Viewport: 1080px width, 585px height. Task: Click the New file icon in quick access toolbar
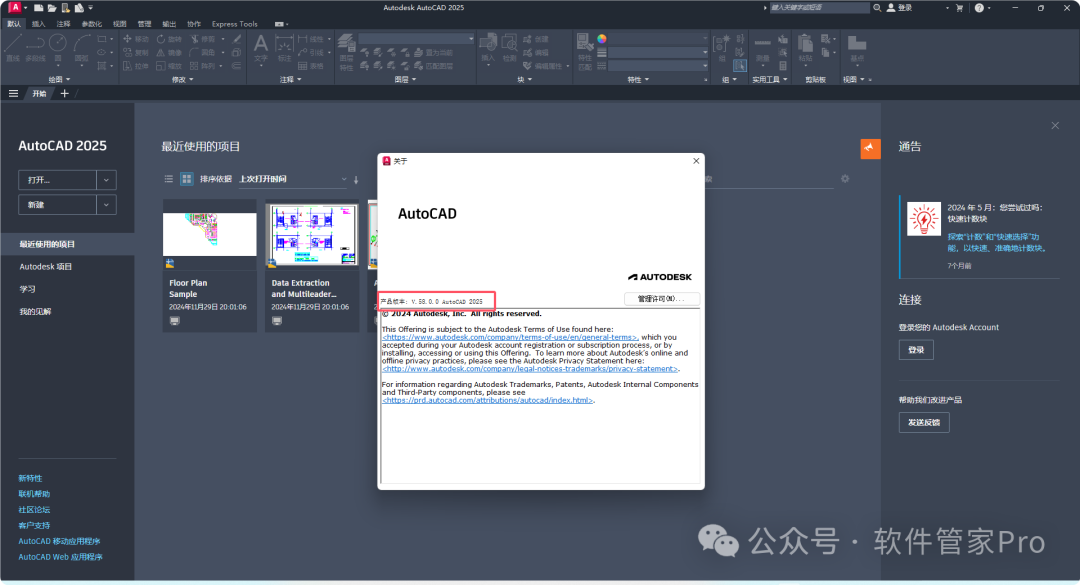click(x=39, y=8)
